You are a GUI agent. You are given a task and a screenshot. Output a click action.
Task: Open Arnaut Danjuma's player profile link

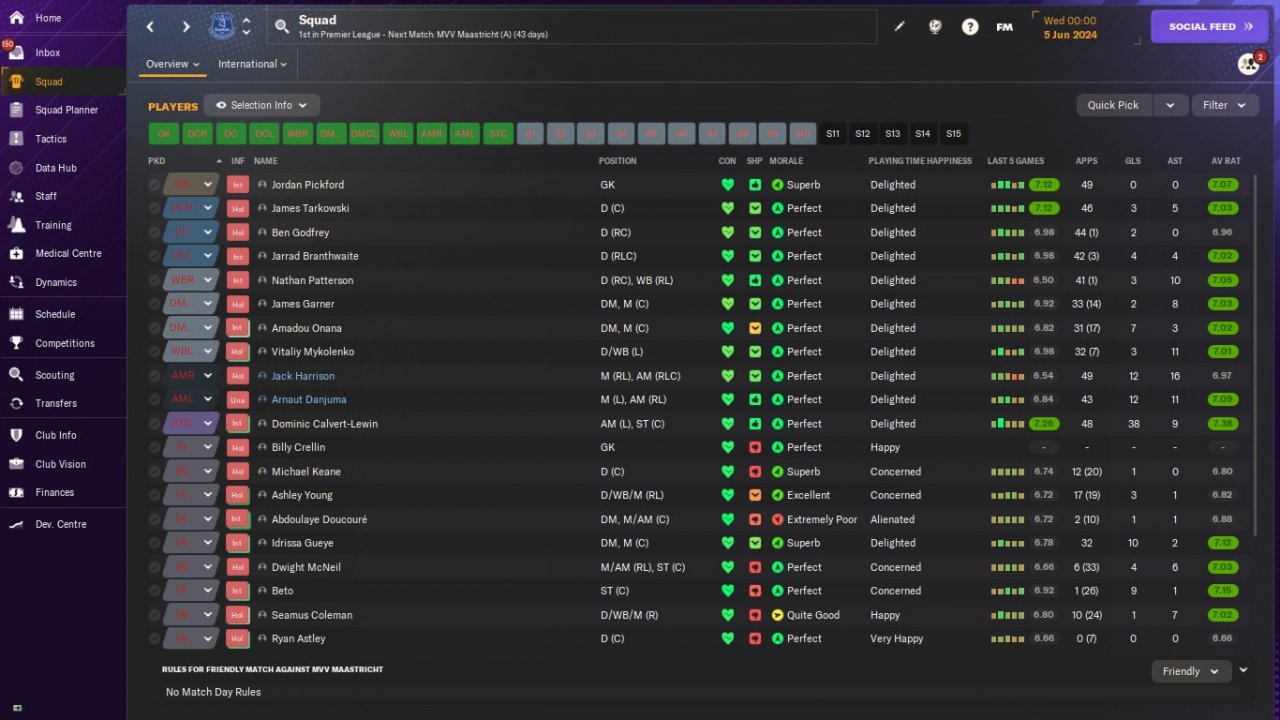pos(309,399)
